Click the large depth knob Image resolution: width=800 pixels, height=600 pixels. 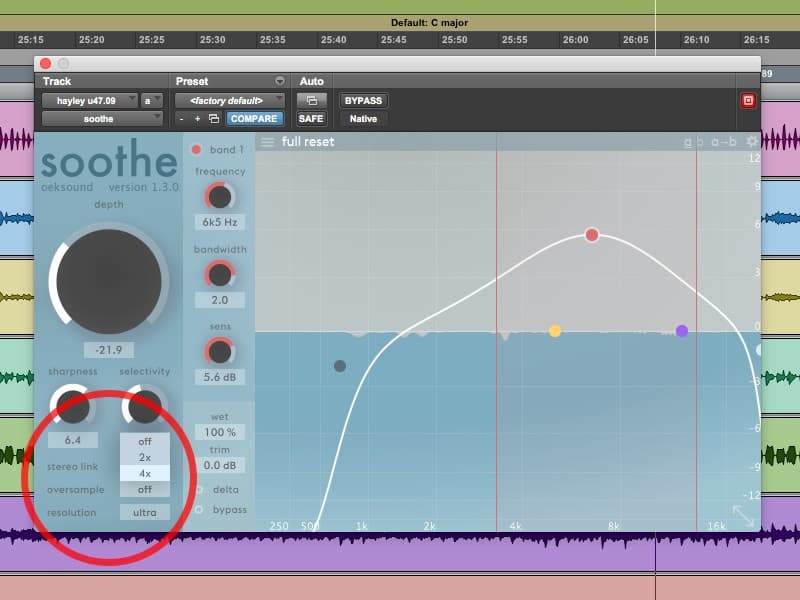point(109,282)
